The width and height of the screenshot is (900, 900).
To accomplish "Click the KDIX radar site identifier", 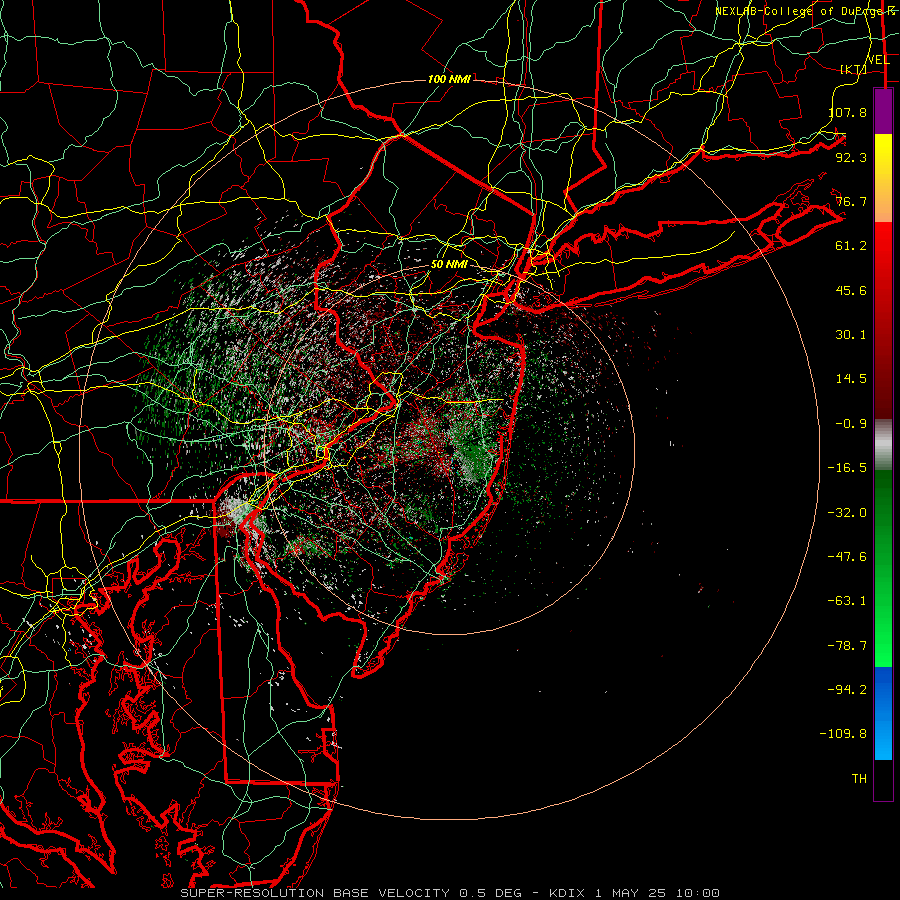I will click(568, 893).
